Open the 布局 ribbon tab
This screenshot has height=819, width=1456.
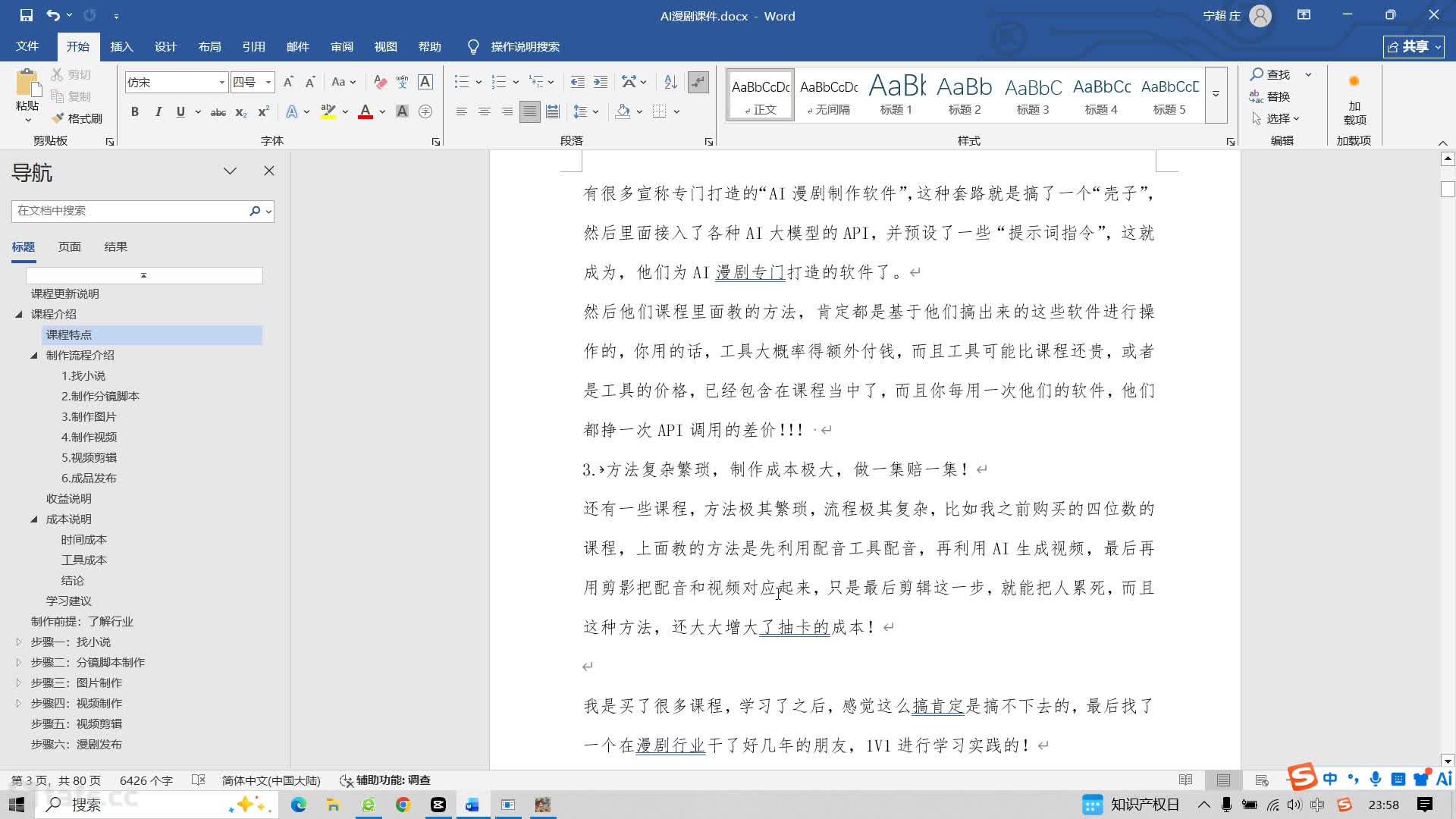(209, 46)
